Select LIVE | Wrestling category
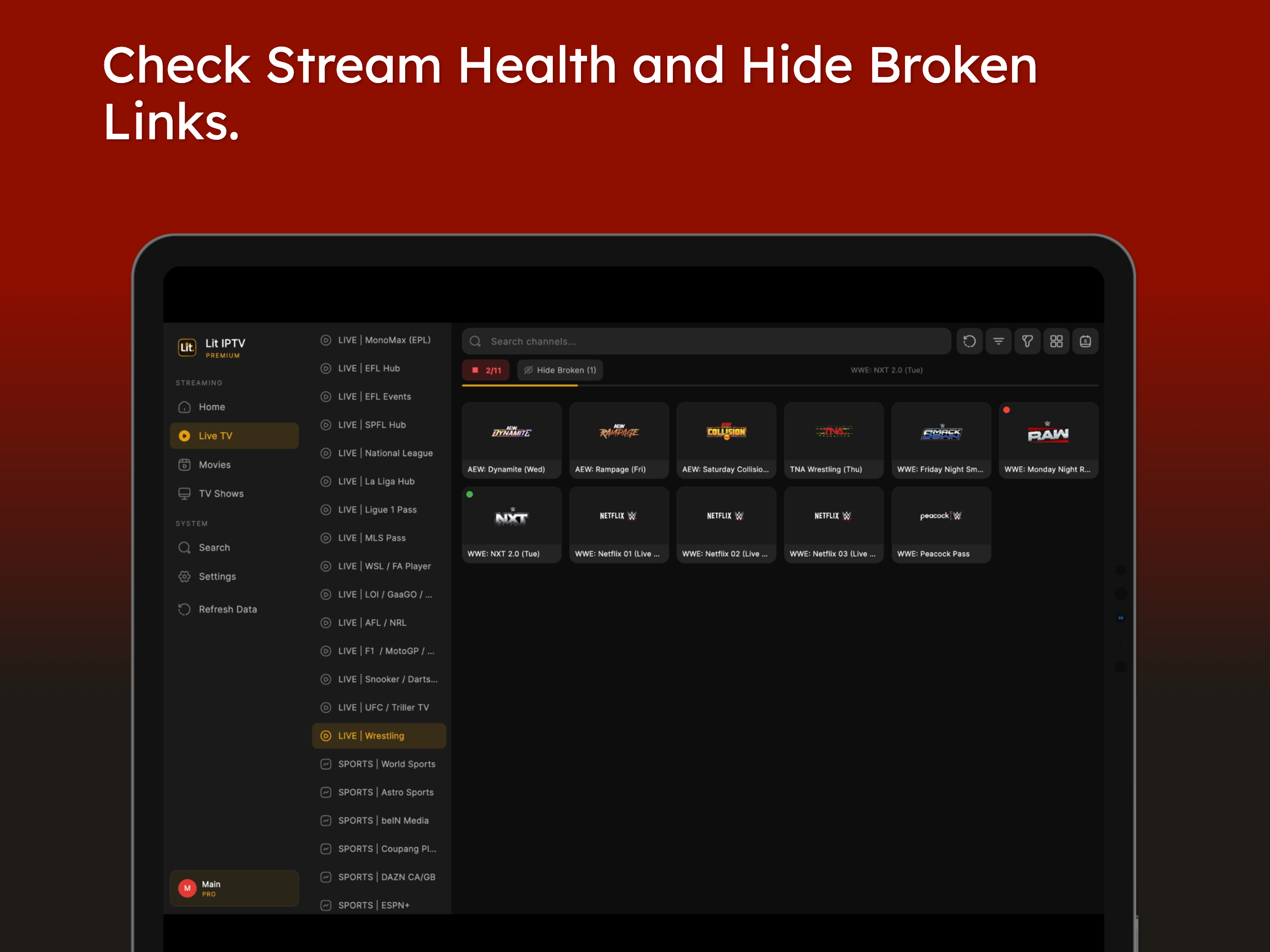 coord(379,736)
